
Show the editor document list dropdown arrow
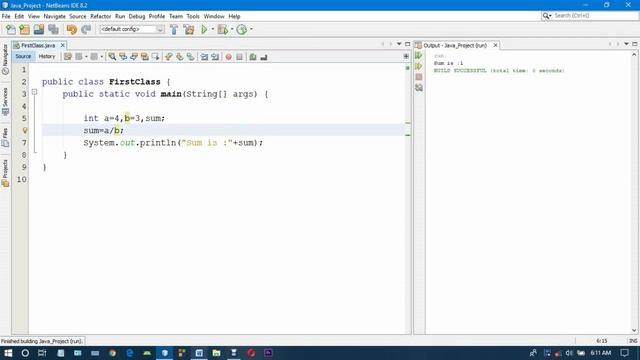(x=399, y=44)
